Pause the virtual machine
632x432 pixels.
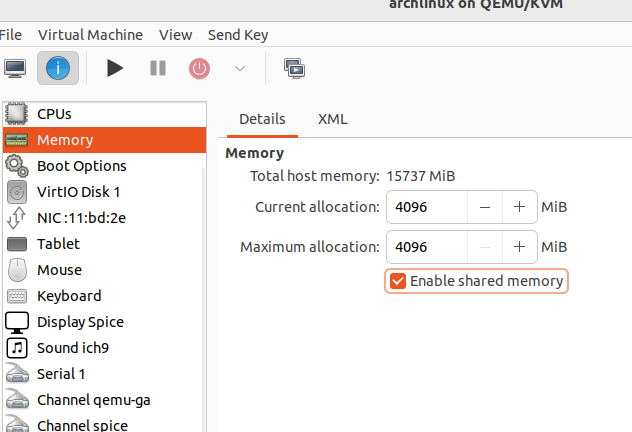tap(158, 68)
